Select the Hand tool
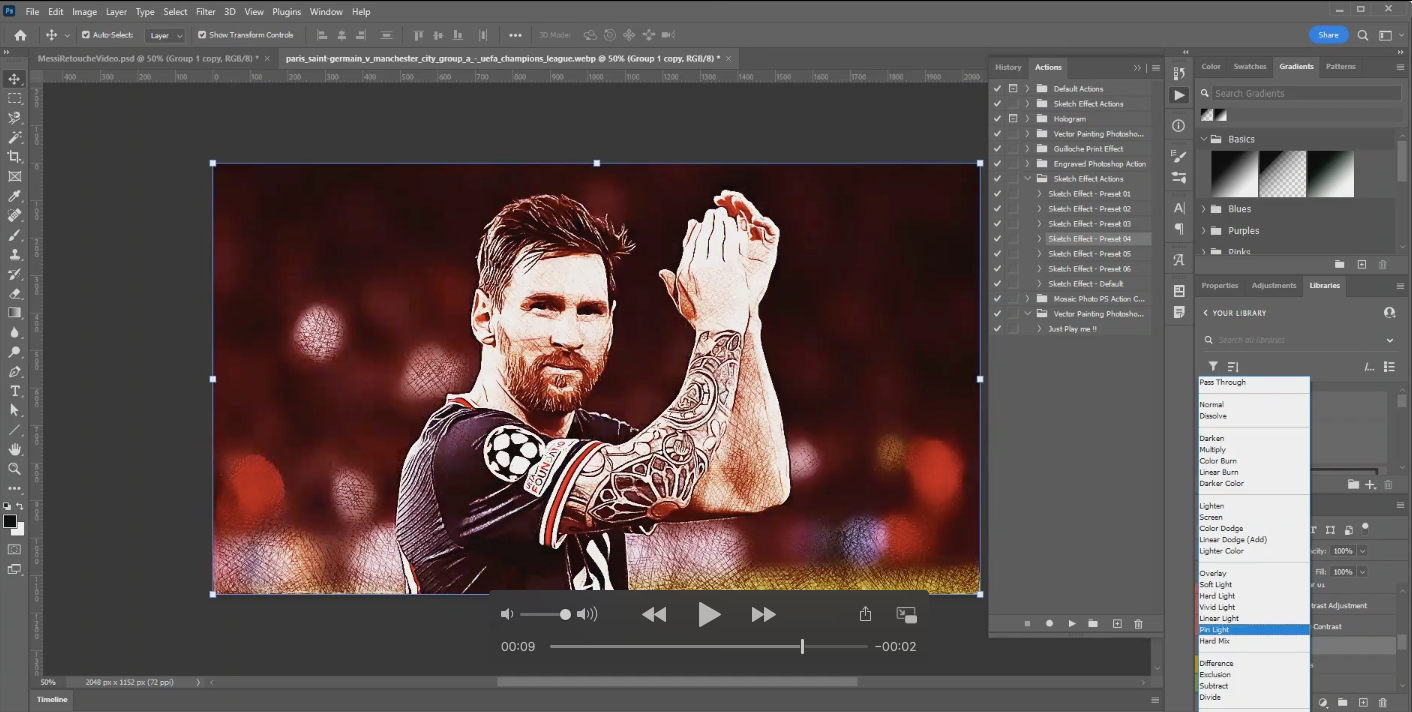1412x712 pixels. pyautogui.click(x=14, y=449)
